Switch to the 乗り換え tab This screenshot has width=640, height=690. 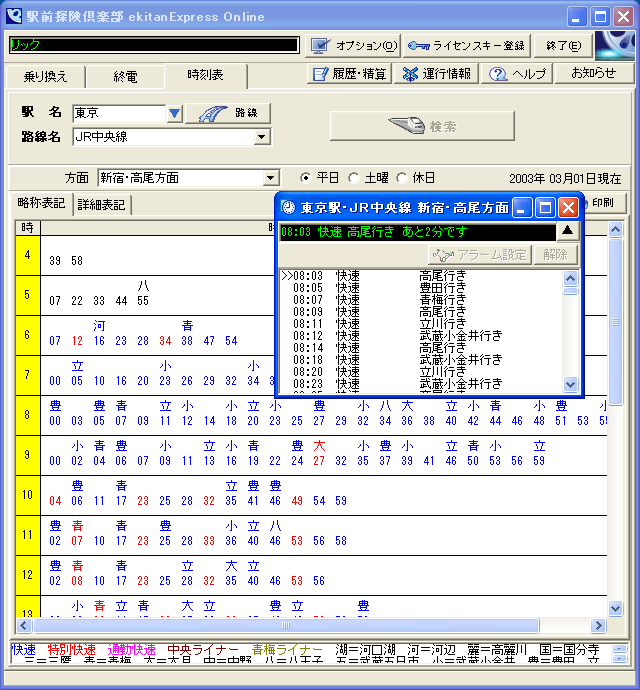coord(45,77)
